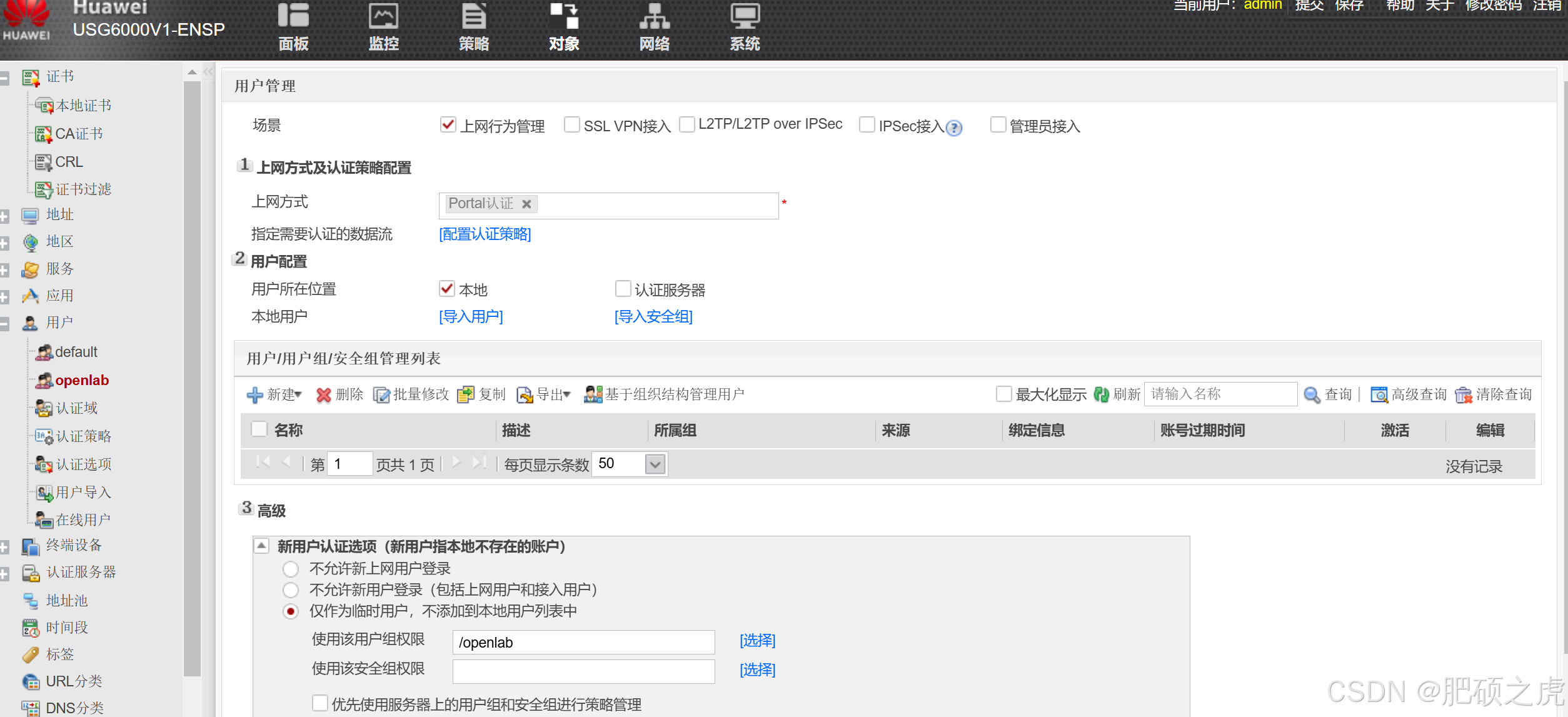Open the rows-per-page dropdown
The width and height of the screenshot is (1568, 717).
click(x=655, y=464)
